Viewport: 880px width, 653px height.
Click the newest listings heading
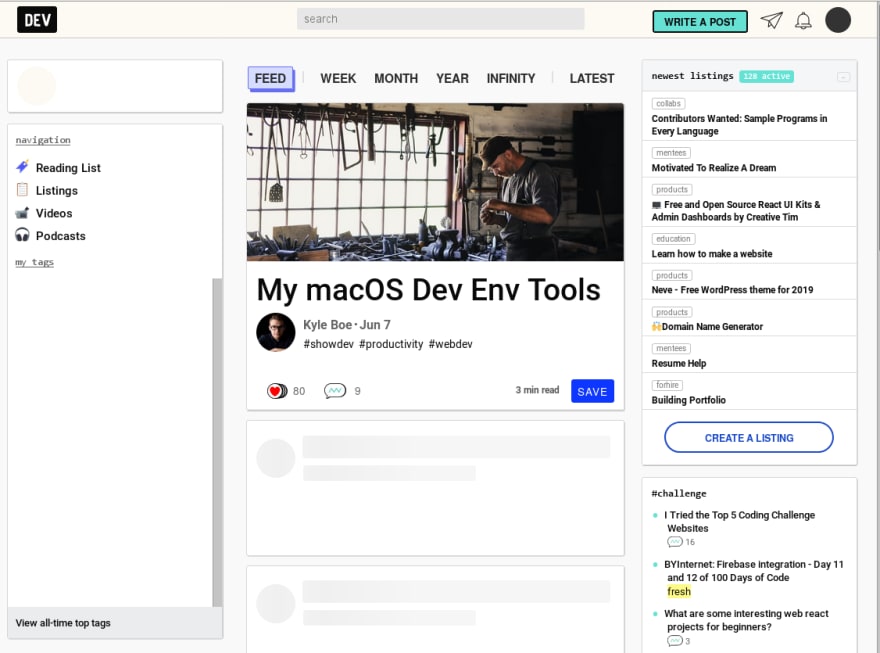pos(692,76)
